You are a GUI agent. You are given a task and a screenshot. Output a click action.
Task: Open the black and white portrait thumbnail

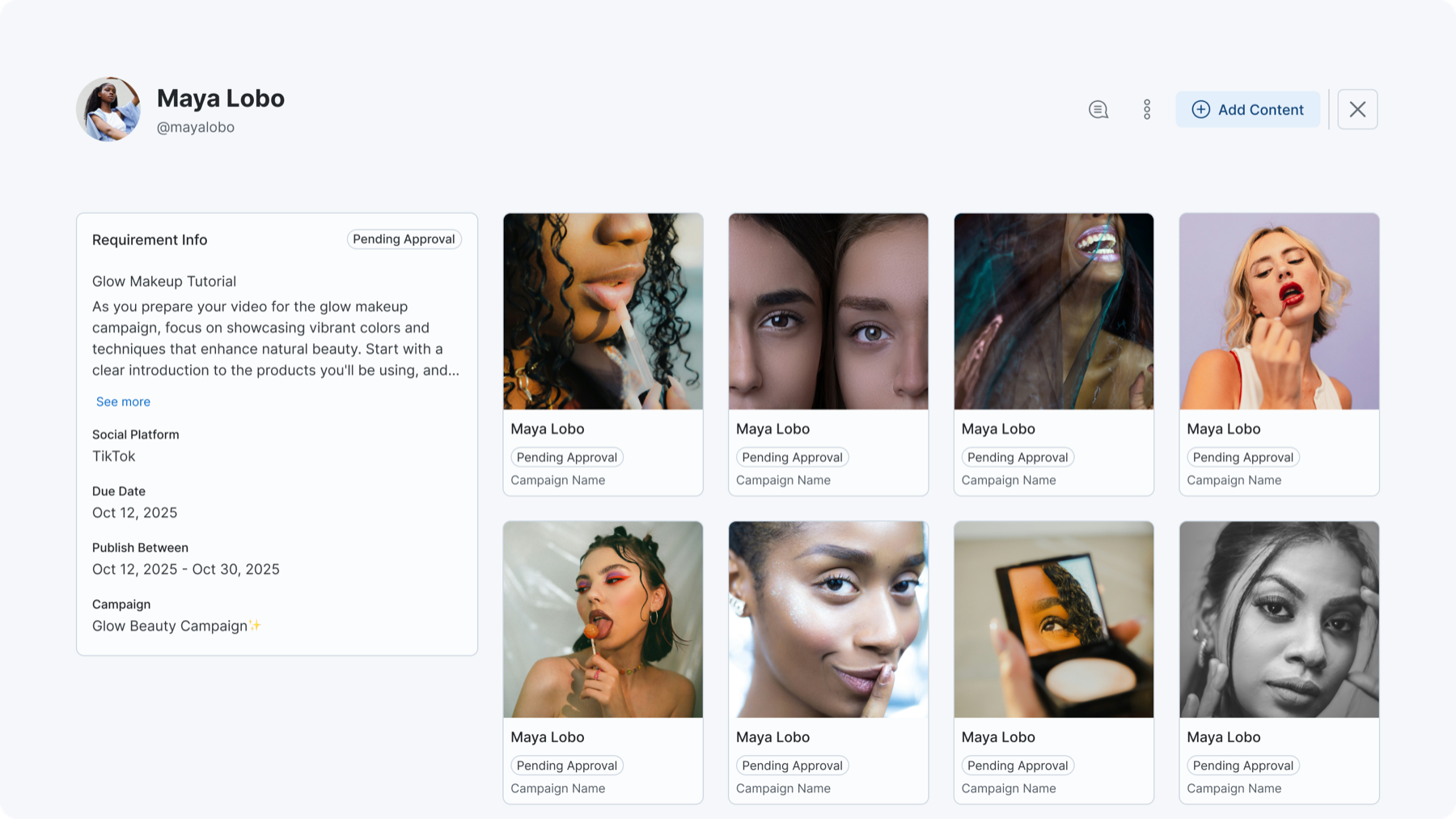[x=1279, y=620]
